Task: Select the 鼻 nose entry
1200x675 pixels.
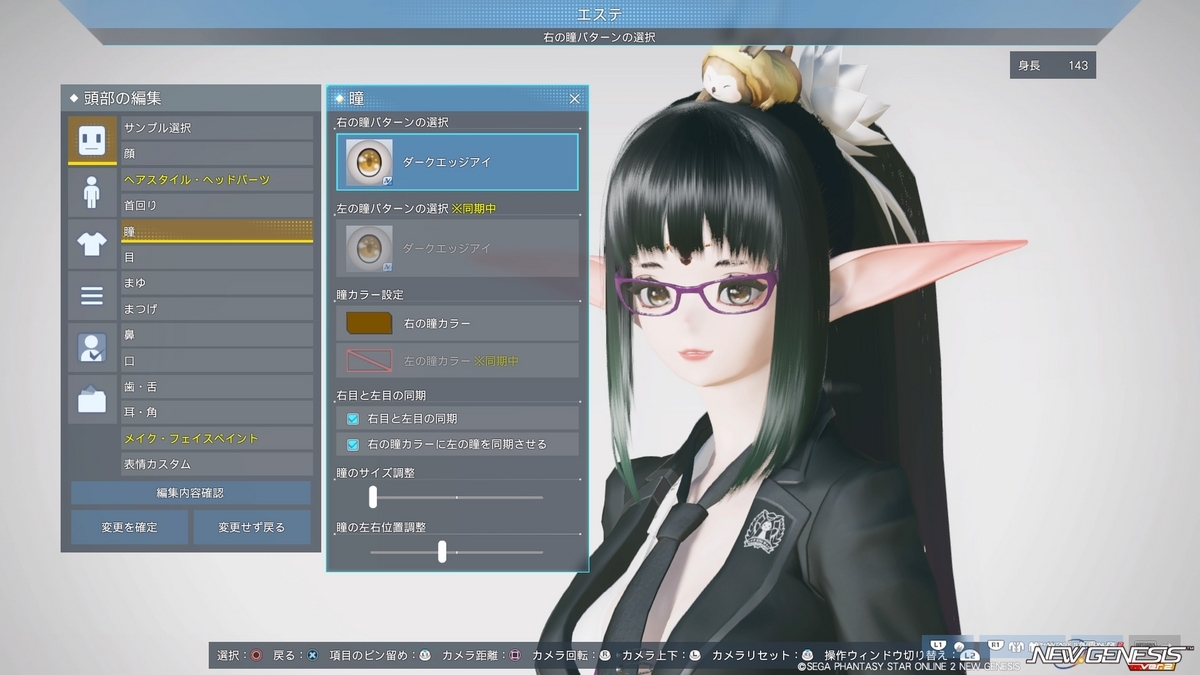Action: 217,335
